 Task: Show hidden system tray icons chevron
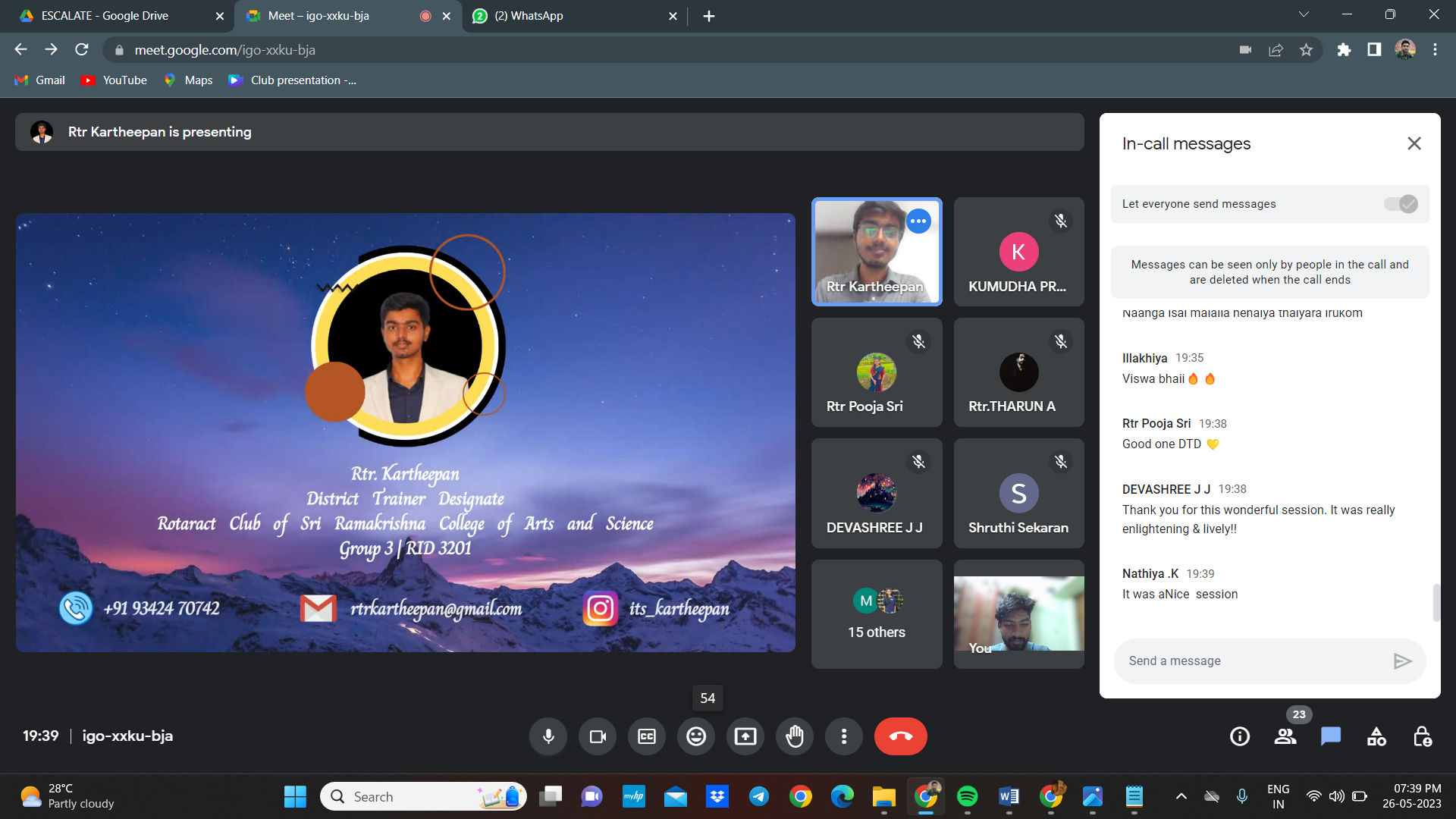(x=1181, y=796)
